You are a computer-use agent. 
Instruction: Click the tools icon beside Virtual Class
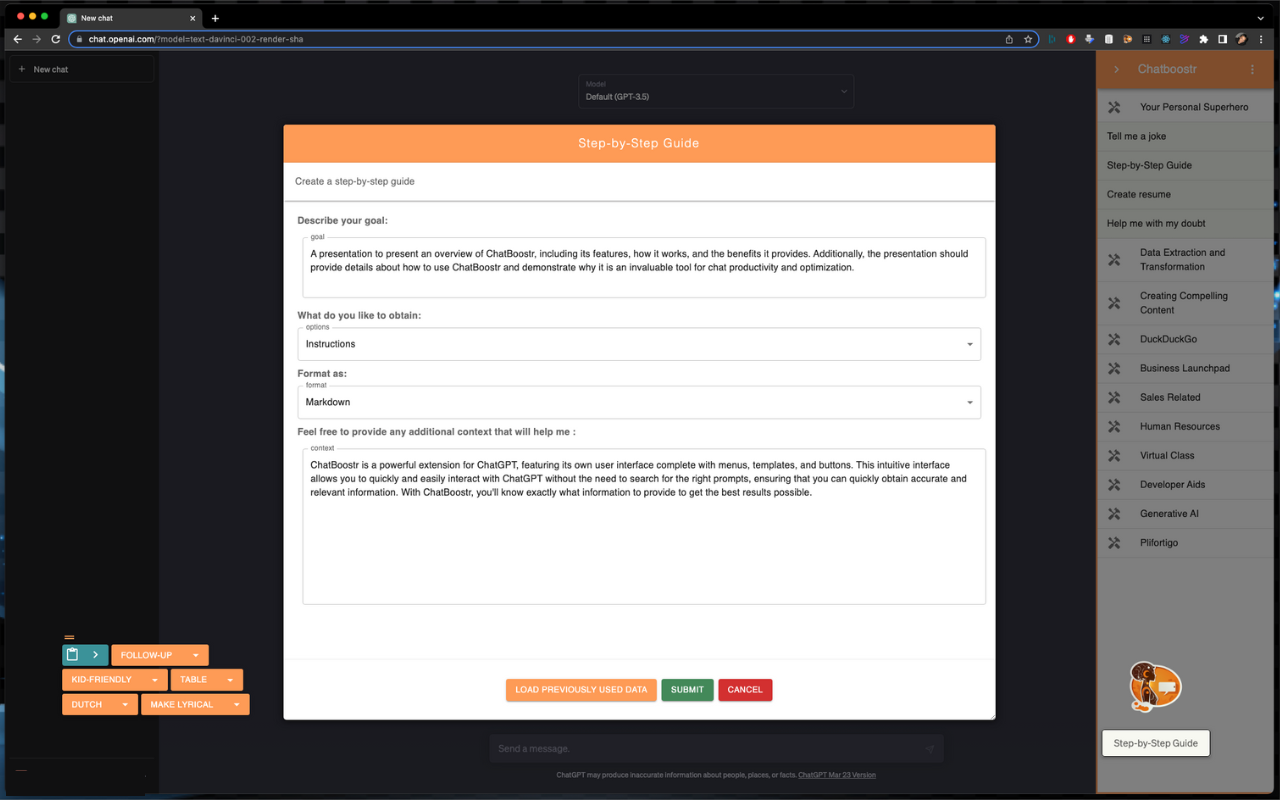(1114, 456)
